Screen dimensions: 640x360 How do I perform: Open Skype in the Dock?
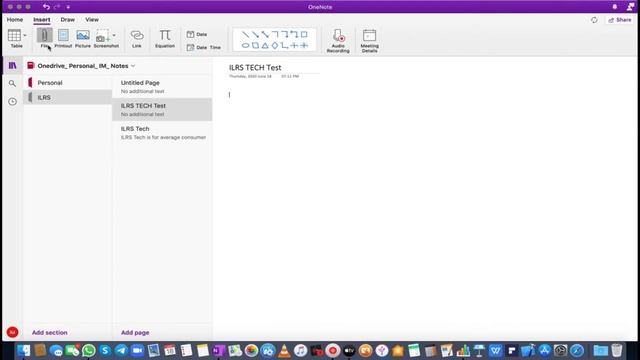pyautogui.click(x=105, y=351)
